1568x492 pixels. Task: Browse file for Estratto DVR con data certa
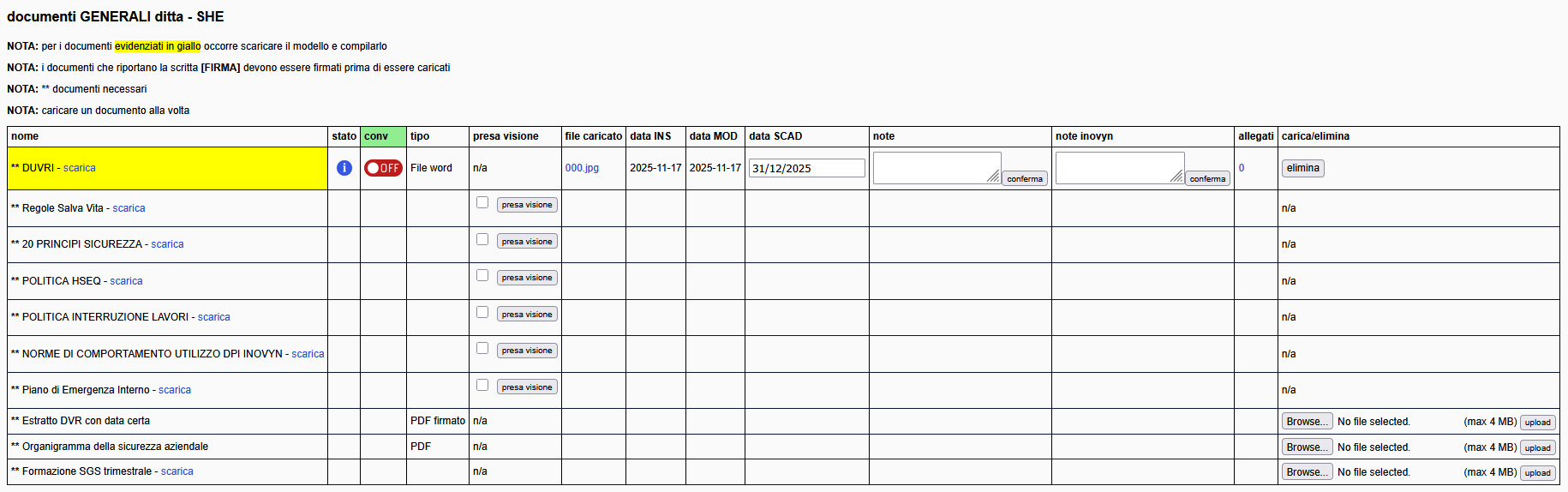coord(1307,422)
